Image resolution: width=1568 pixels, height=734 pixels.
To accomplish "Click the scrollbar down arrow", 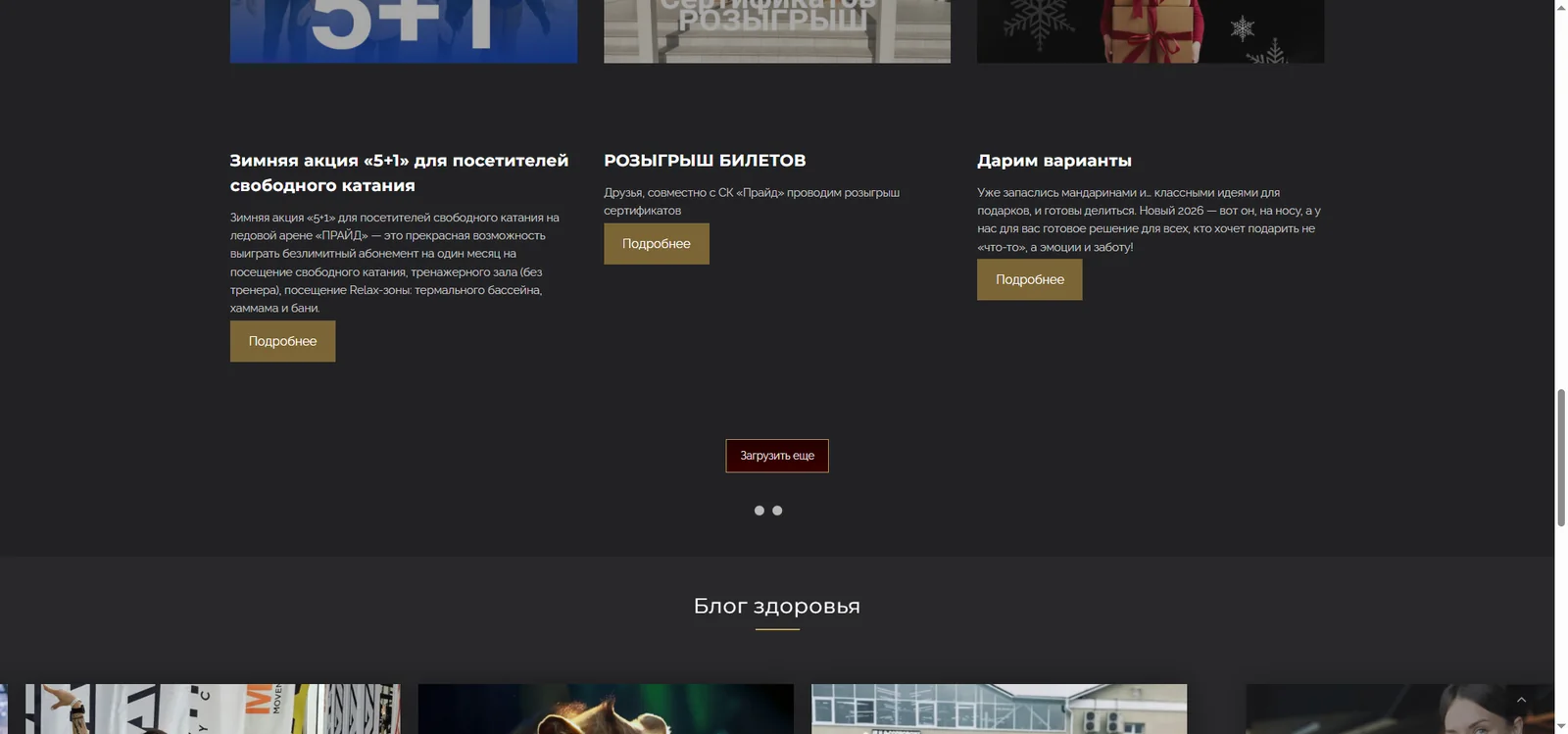I will (1561, 727).
